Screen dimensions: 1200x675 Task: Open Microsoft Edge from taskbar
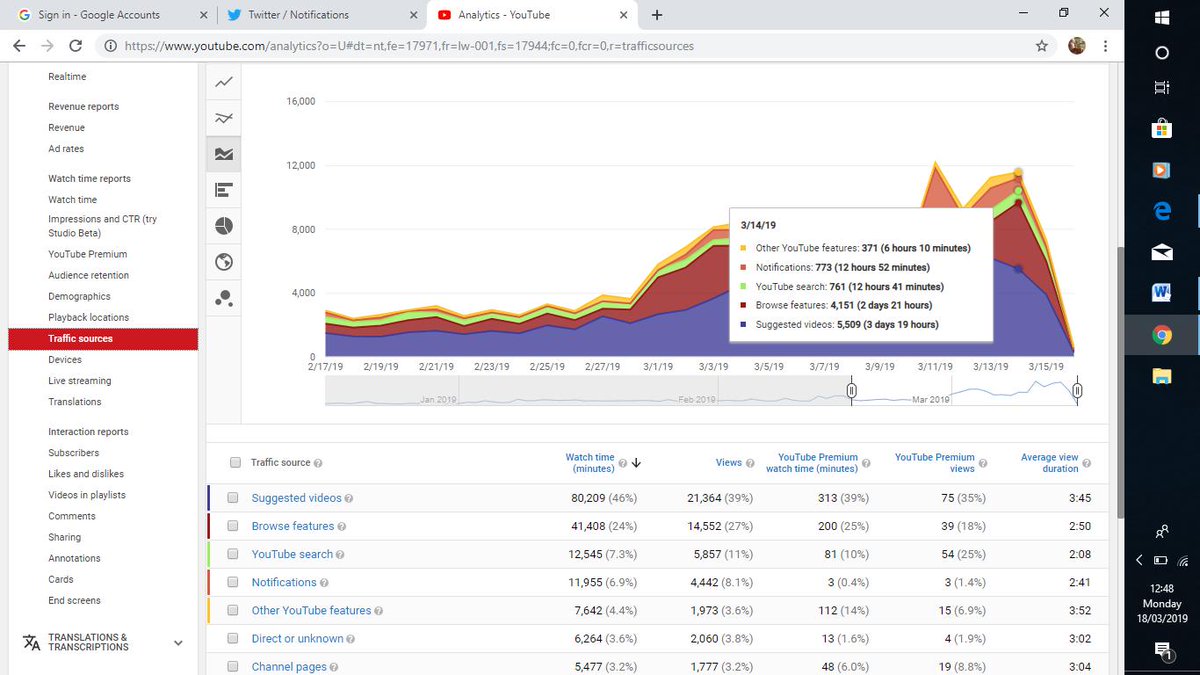click(x=1162, y=211)
